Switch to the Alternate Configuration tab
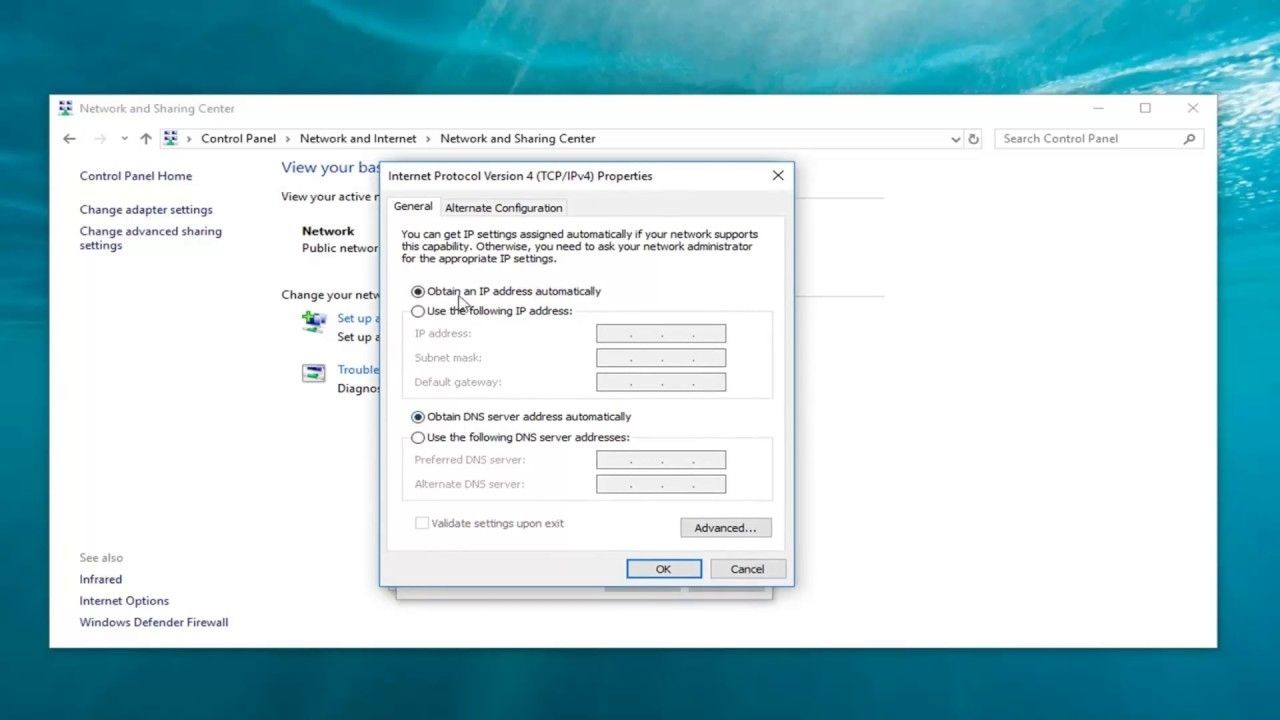Viewport: 1280px width, 720px height. point(503,208)
